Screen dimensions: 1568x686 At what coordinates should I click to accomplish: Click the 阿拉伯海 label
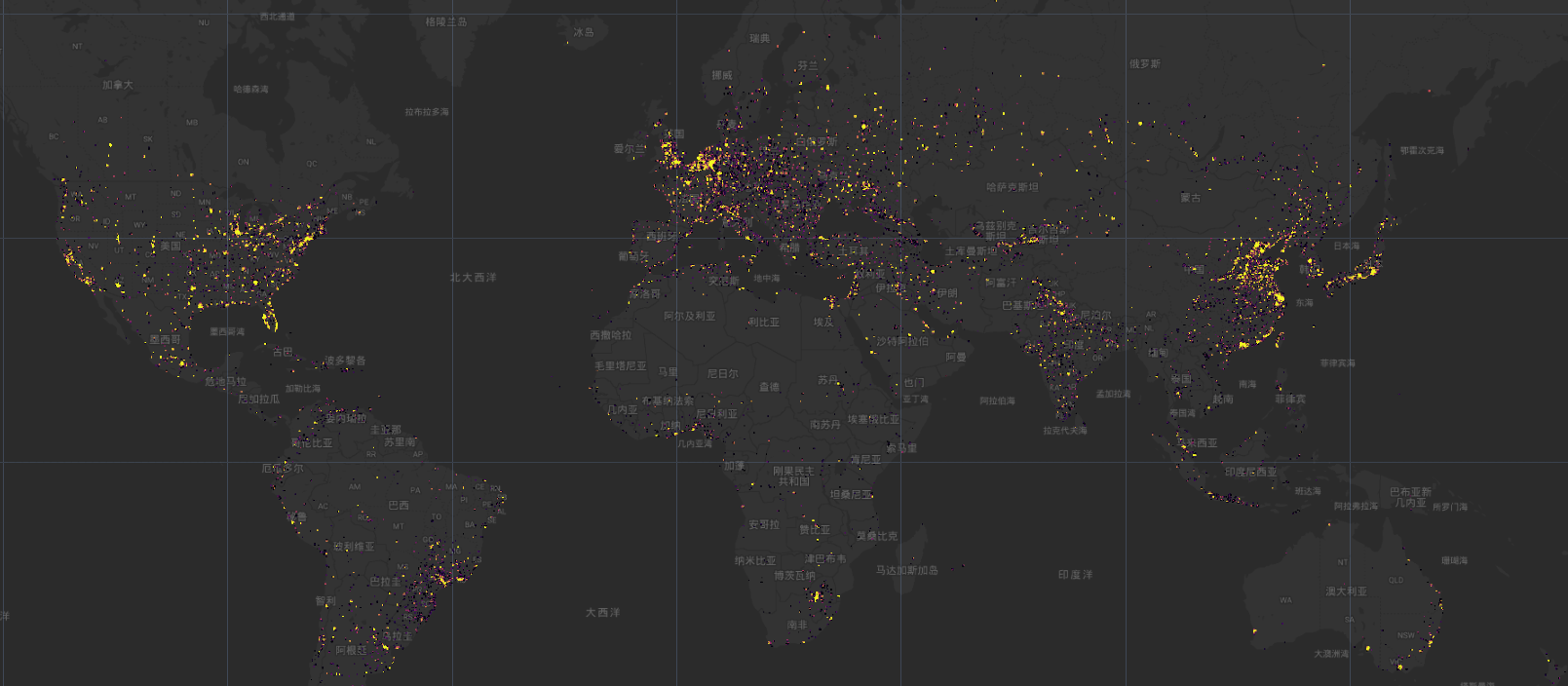tap(997, 400)
